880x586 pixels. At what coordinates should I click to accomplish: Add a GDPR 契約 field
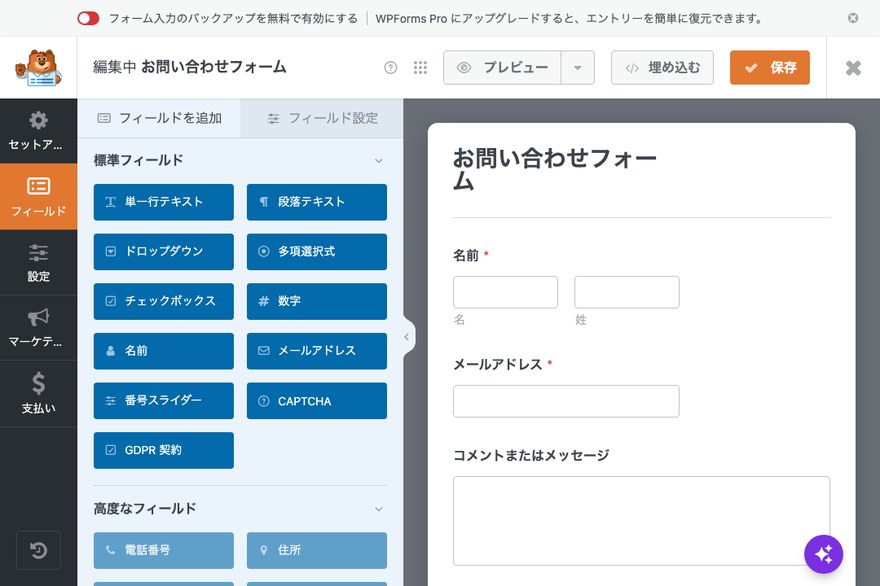point(163,450)
